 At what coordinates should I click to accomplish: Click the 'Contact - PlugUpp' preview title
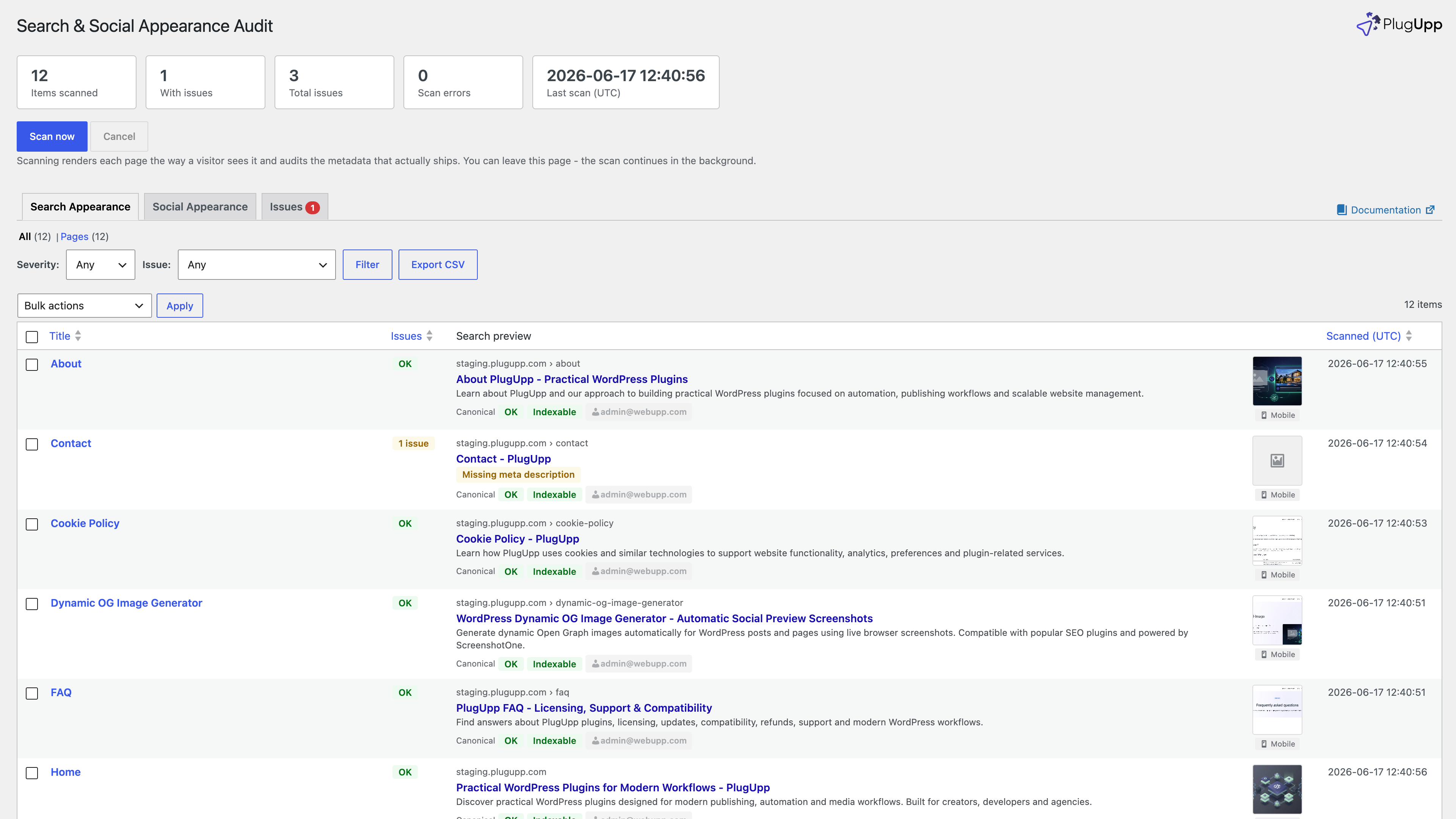[x=504, y=459]
